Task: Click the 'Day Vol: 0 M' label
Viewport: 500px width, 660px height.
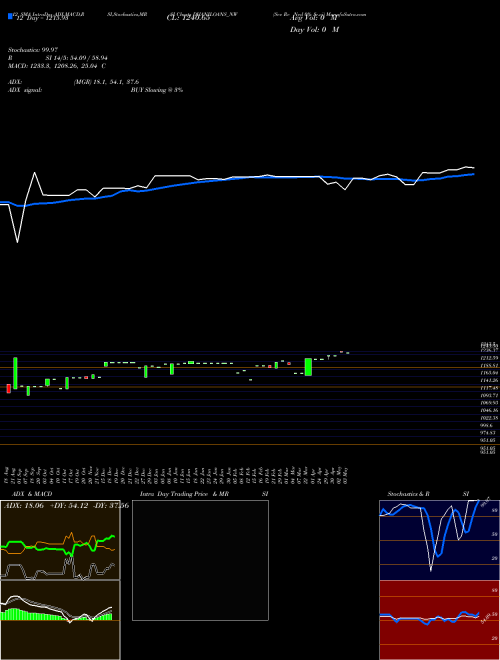Action: pyautogui.click(x=314, y=30)
